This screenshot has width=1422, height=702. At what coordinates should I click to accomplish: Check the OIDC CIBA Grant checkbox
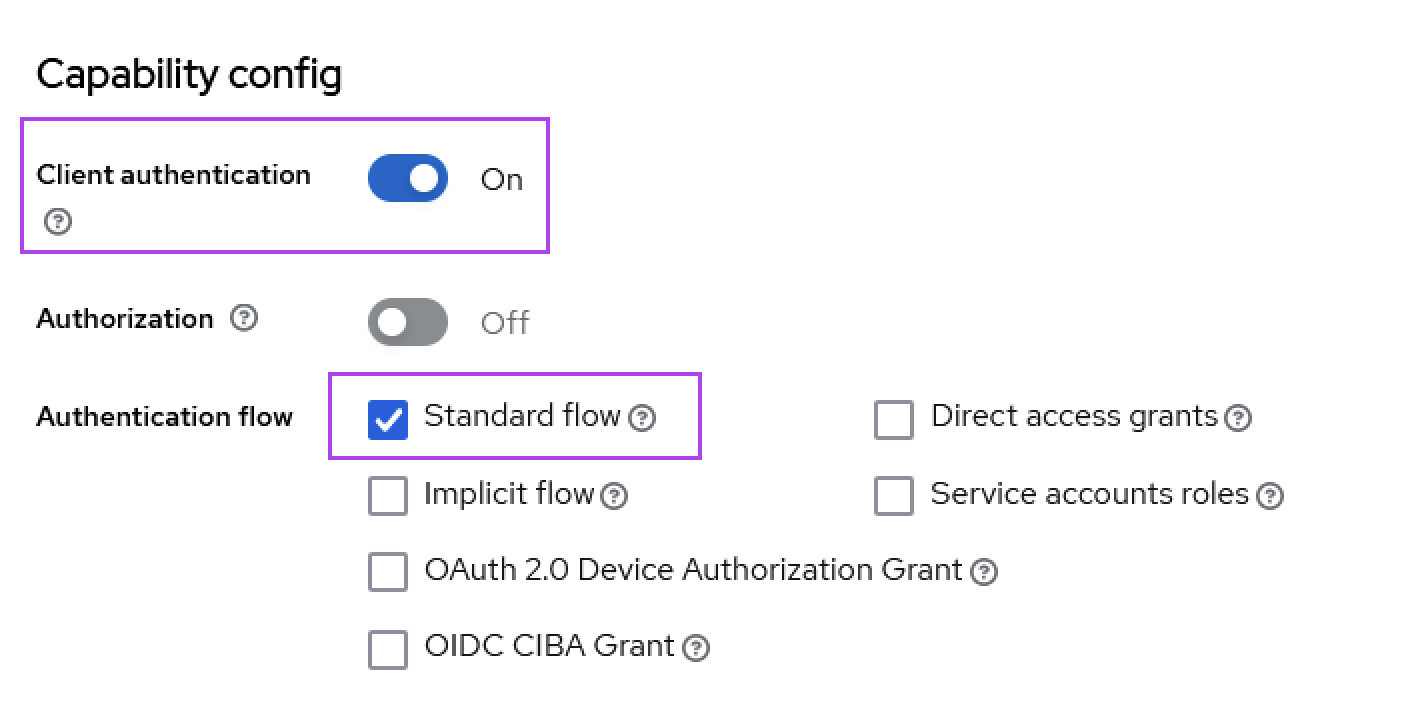click(388, 649)
